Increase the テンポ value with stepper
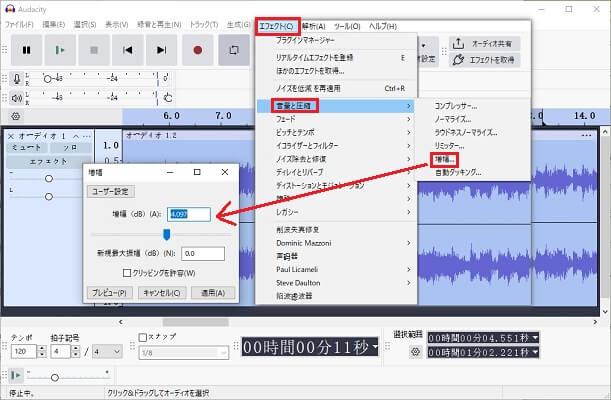This screenshot has height=400, width=611. pyautogui.click(x=42, y=348)
